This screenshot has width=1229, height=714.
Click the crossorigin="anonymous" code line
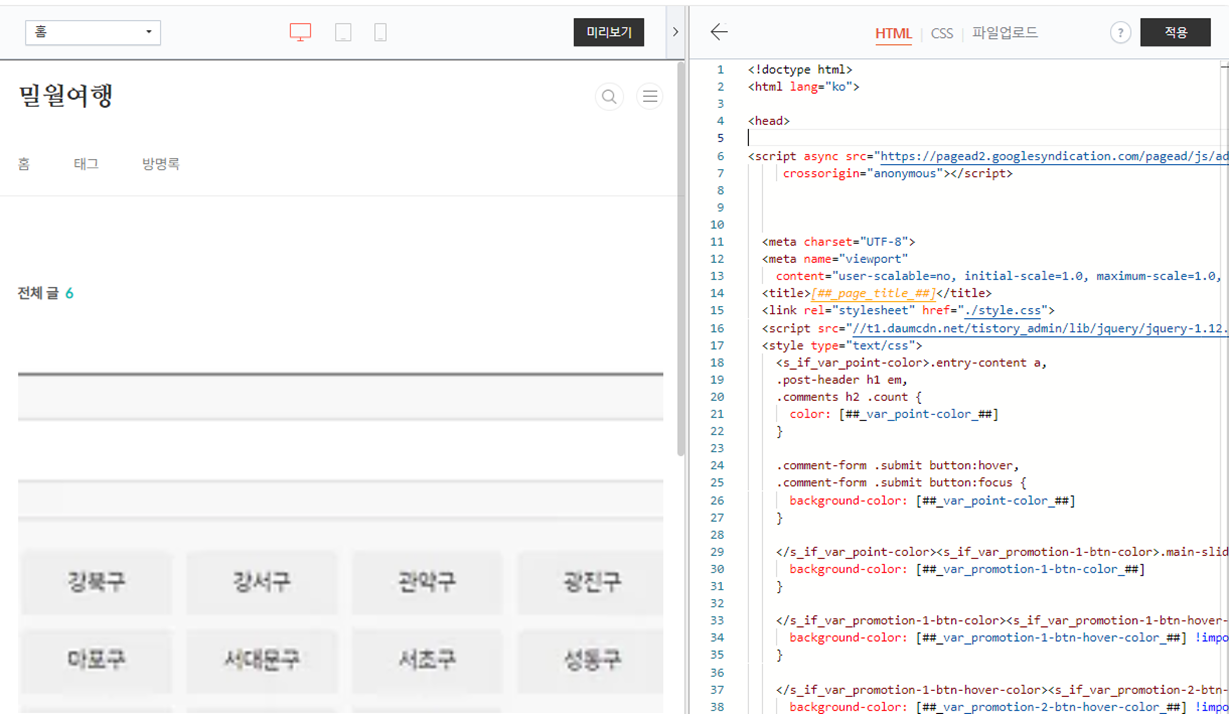(x=898, y=173)
